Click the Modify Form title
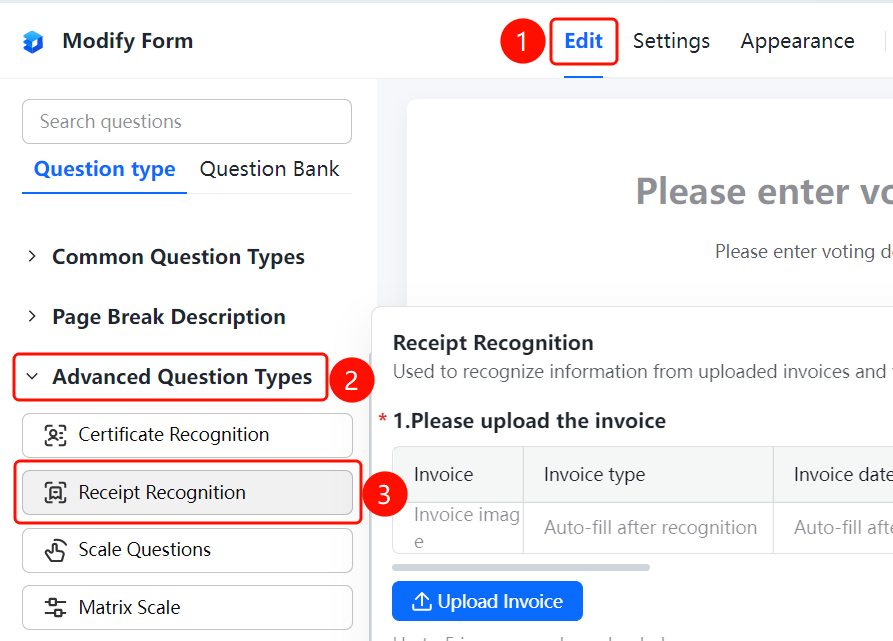The height and width of the screenshot is (641, 893). 128,41
